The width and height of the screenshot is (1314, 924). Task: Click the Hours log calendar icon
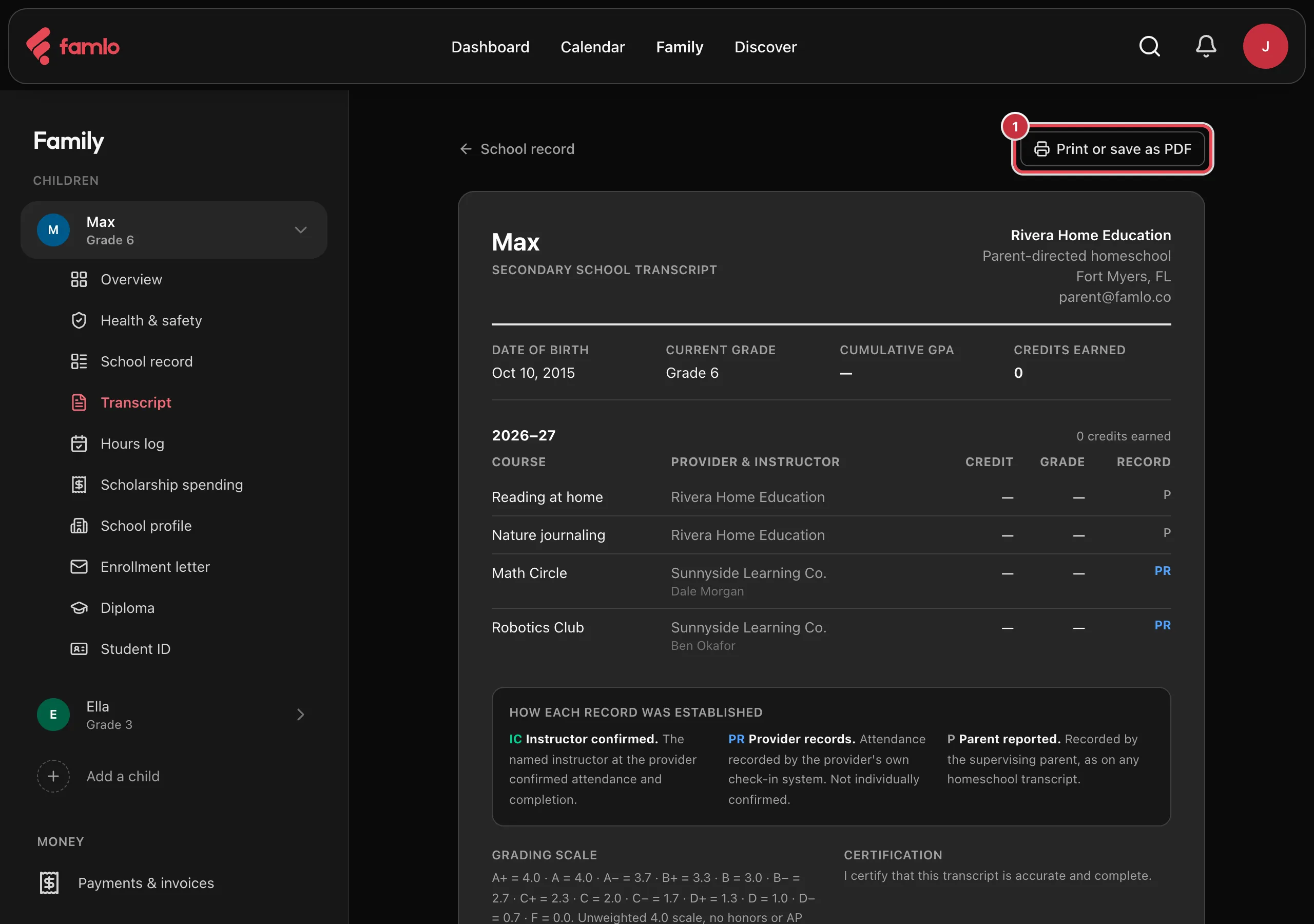tap(79, 444)
